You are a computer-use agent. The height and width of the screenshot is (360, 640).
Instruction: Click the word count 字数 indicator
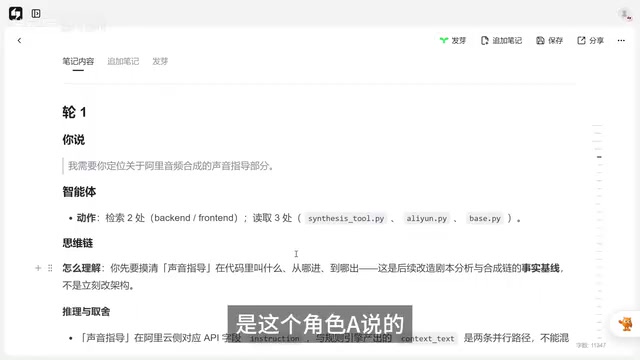pyautogui.click(x=591, y=345)
